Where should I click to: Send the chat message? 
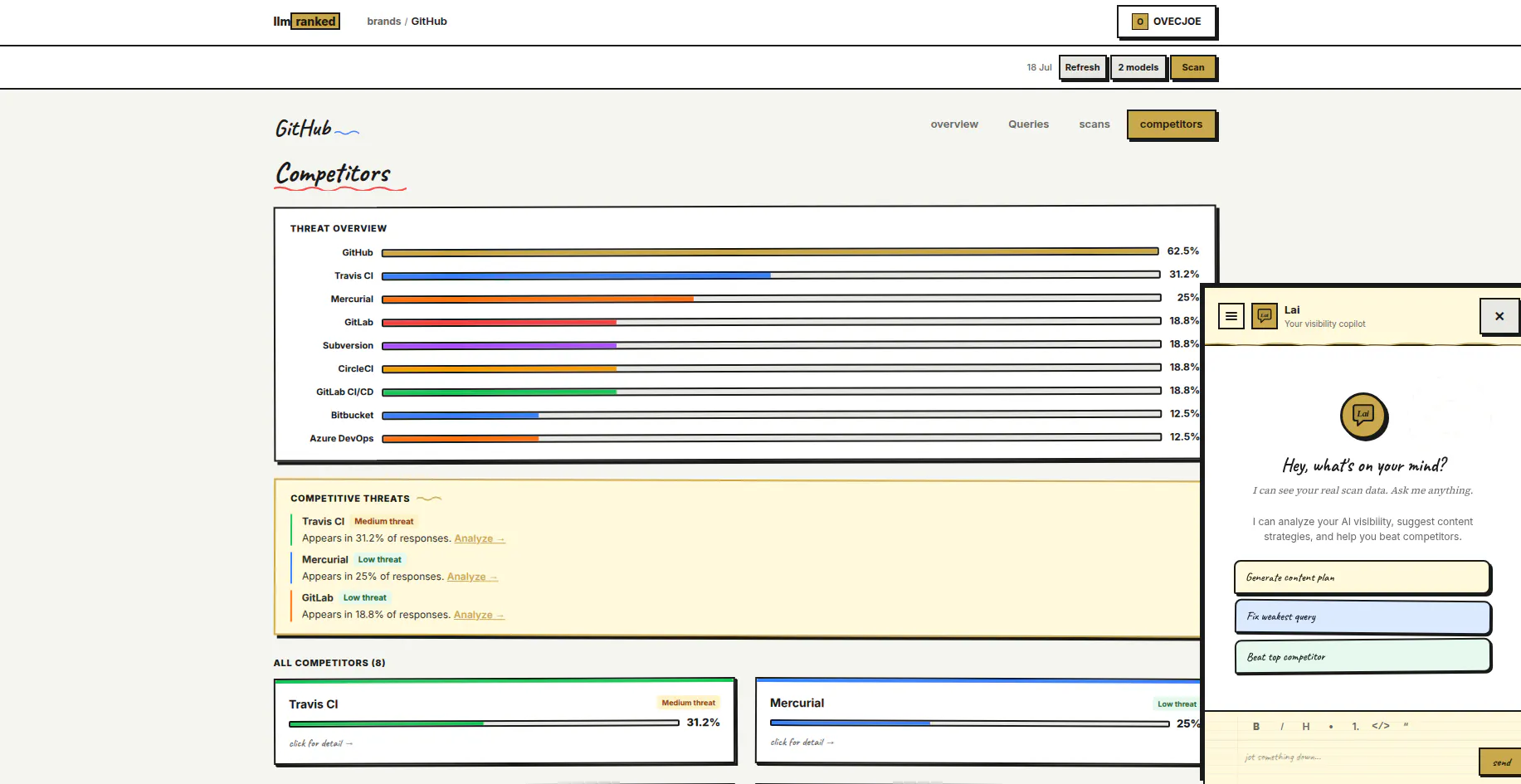(1501, 762)
